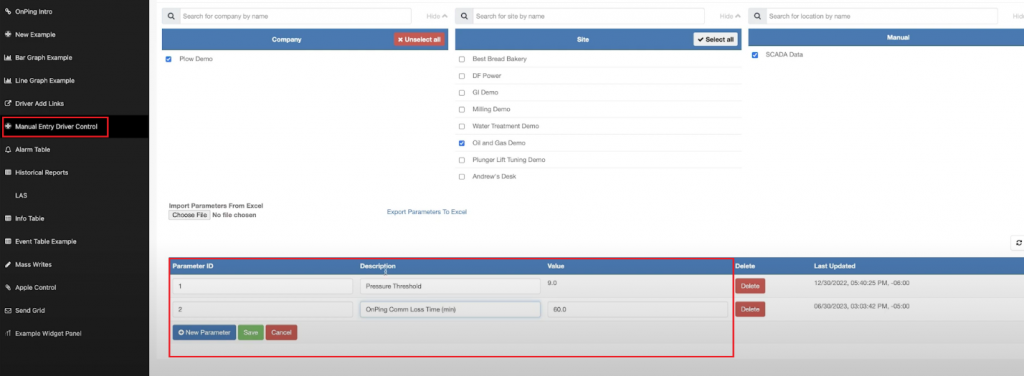Click the magnifier icon in the company search box
The height and width of the screenshot is (376, 1024).
(170, 16)
